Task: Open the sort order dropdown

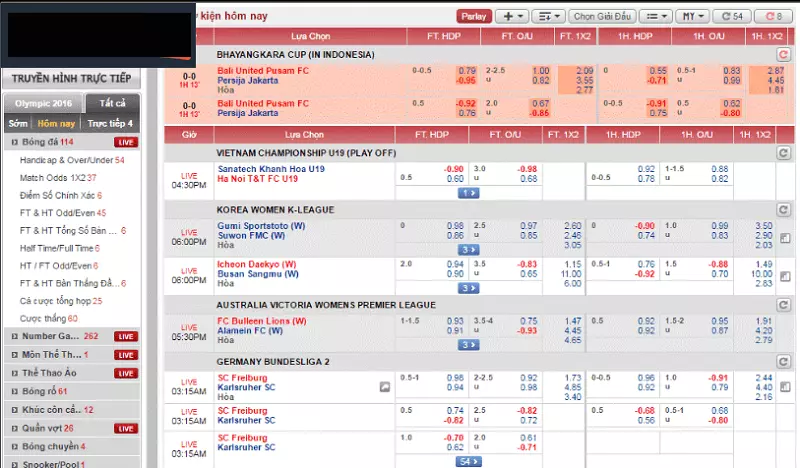Action: 547,16
